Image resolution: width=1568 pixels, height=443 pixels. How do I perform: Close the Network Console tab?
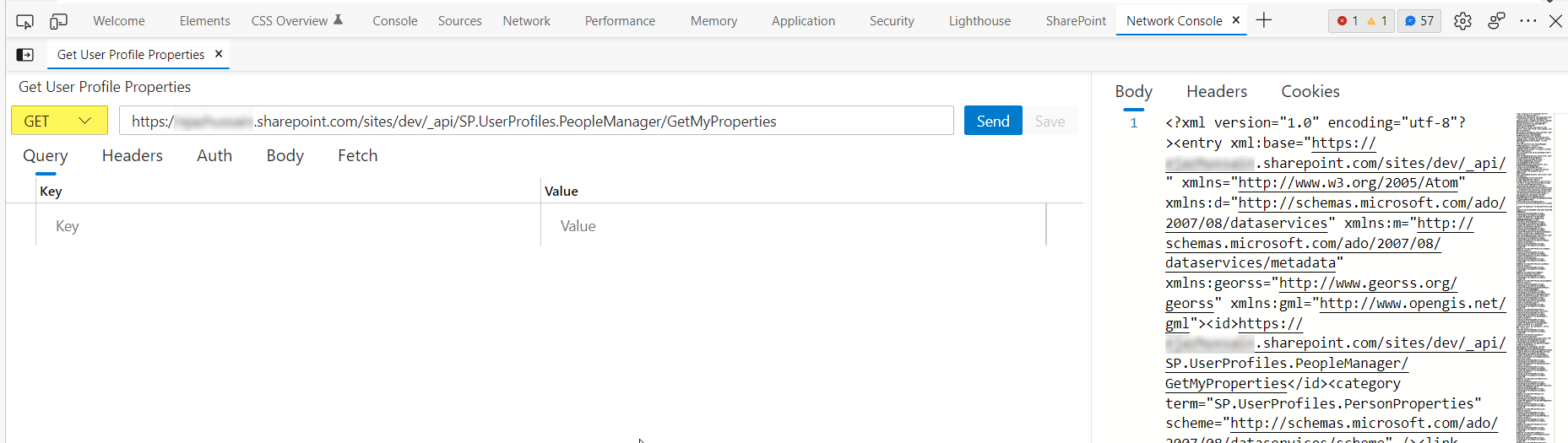[1236, 20]
